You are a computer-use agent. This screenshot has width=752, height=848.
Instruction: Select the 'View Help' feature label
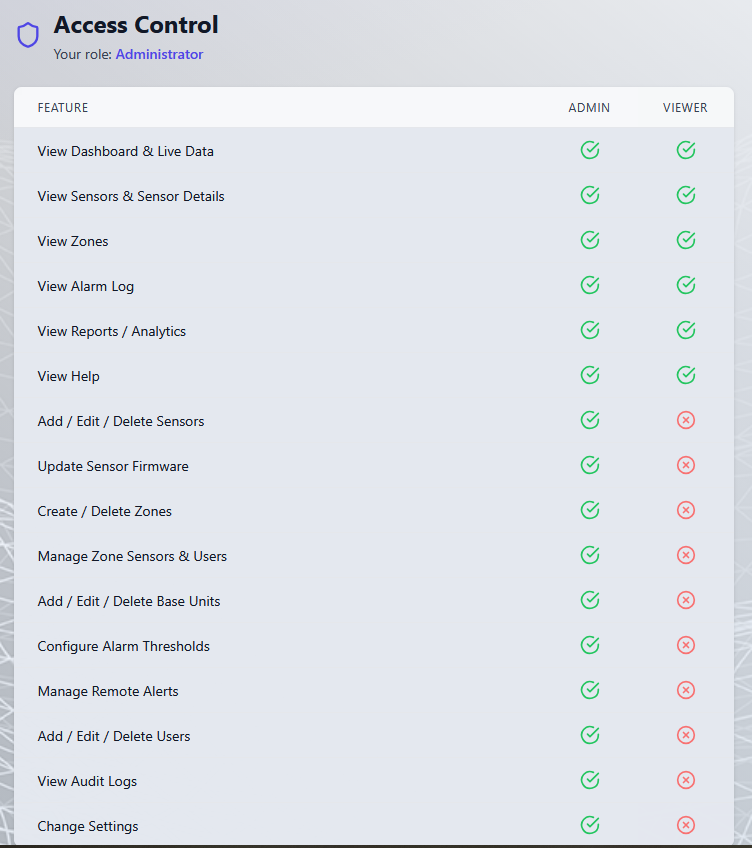click(69, 376)
